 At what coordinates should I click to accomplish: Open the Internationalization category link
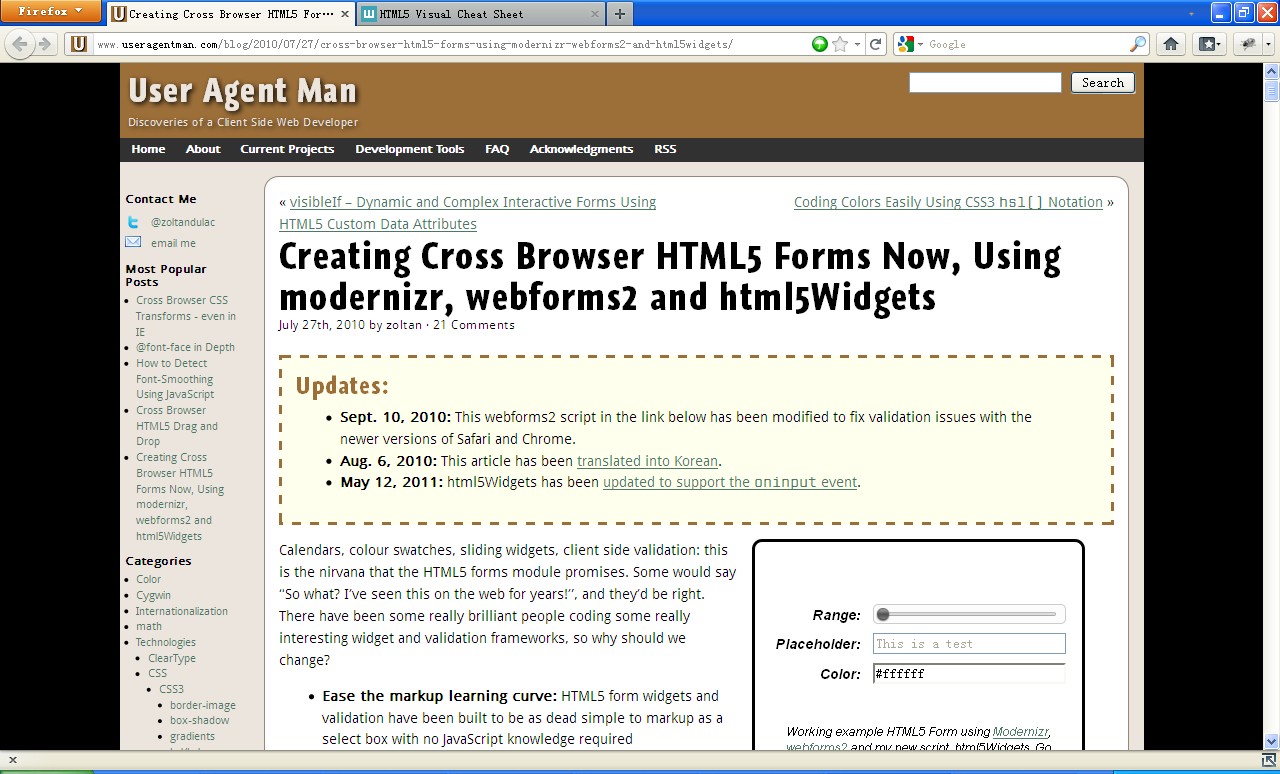pyautogui.click(x=182, y=611)
